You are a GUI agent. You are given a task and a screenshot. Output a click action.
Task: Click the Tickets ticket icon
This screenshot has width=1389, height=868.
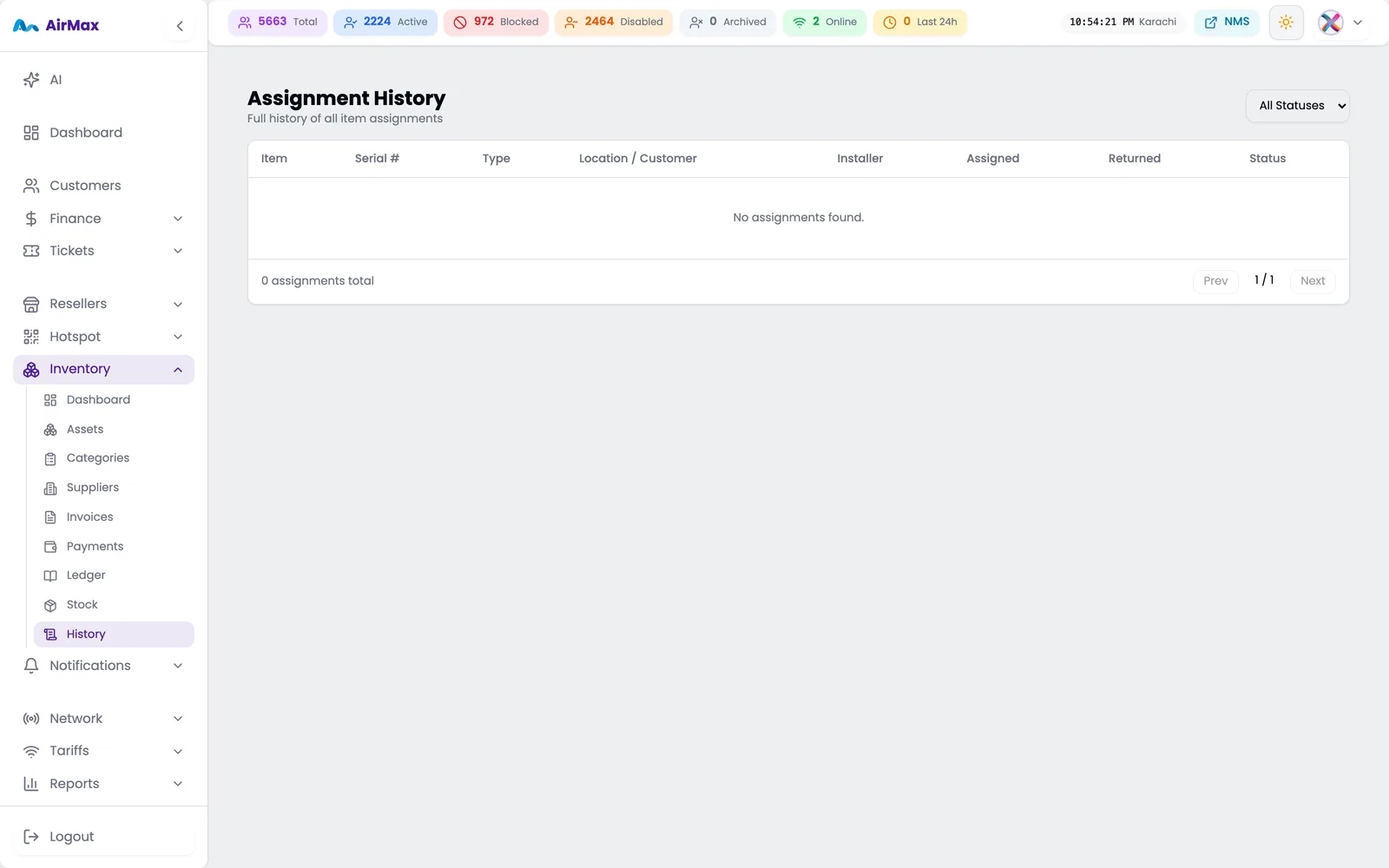click(x=31, y=251)
